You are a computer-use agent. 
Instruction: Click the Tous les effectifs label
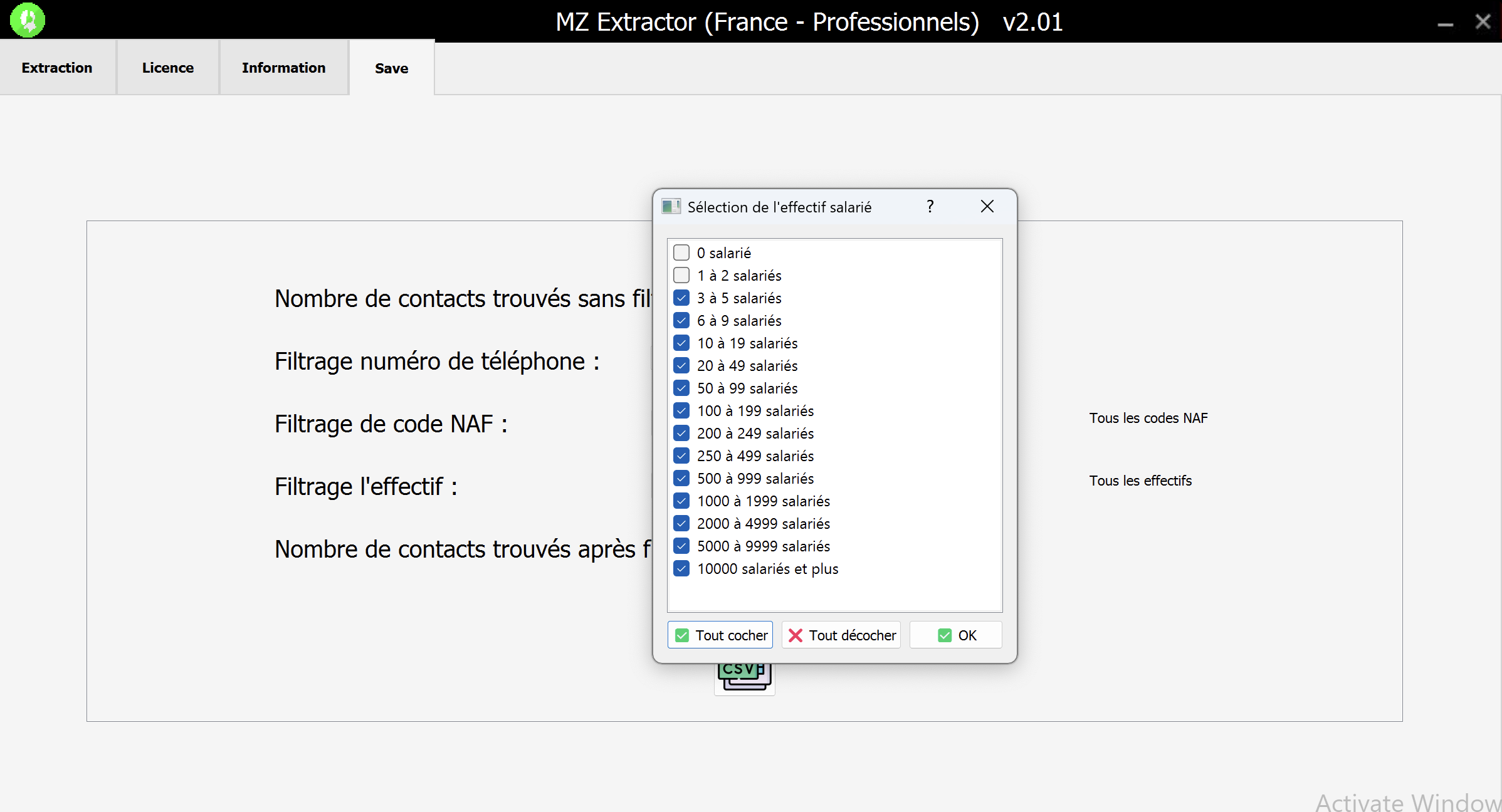pyautogui.click(x=1140, y=481)
